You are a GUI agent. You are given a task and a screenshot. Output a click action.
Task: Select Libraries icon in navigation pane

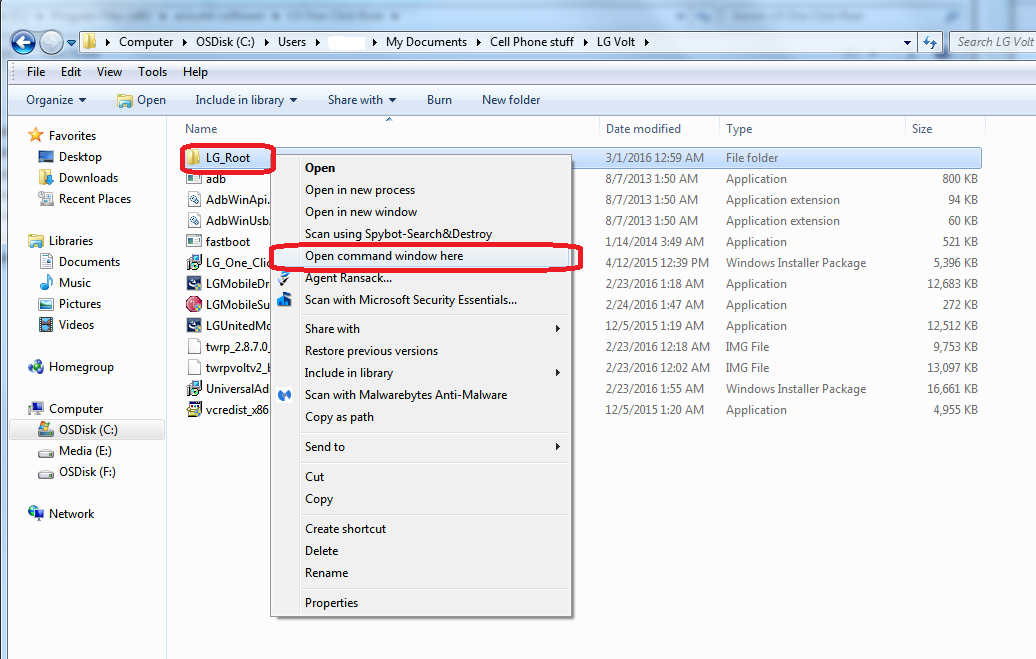[36, 241]
